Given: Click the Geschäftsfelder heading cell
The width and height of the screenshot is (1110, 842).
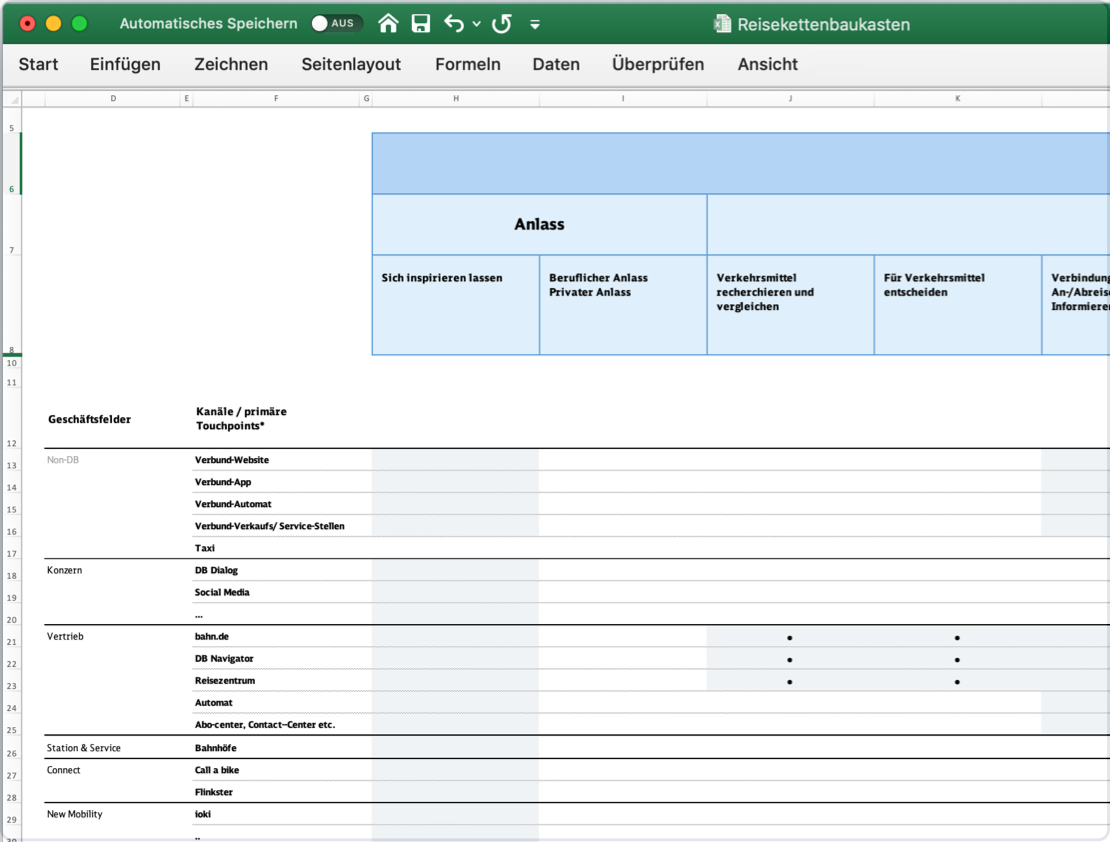Looking at the screenshot, I should 89,419.
